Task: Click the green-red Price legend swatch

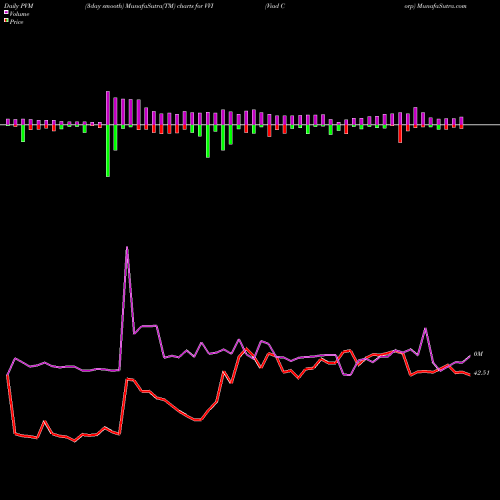Action: [x=6, y=21]
